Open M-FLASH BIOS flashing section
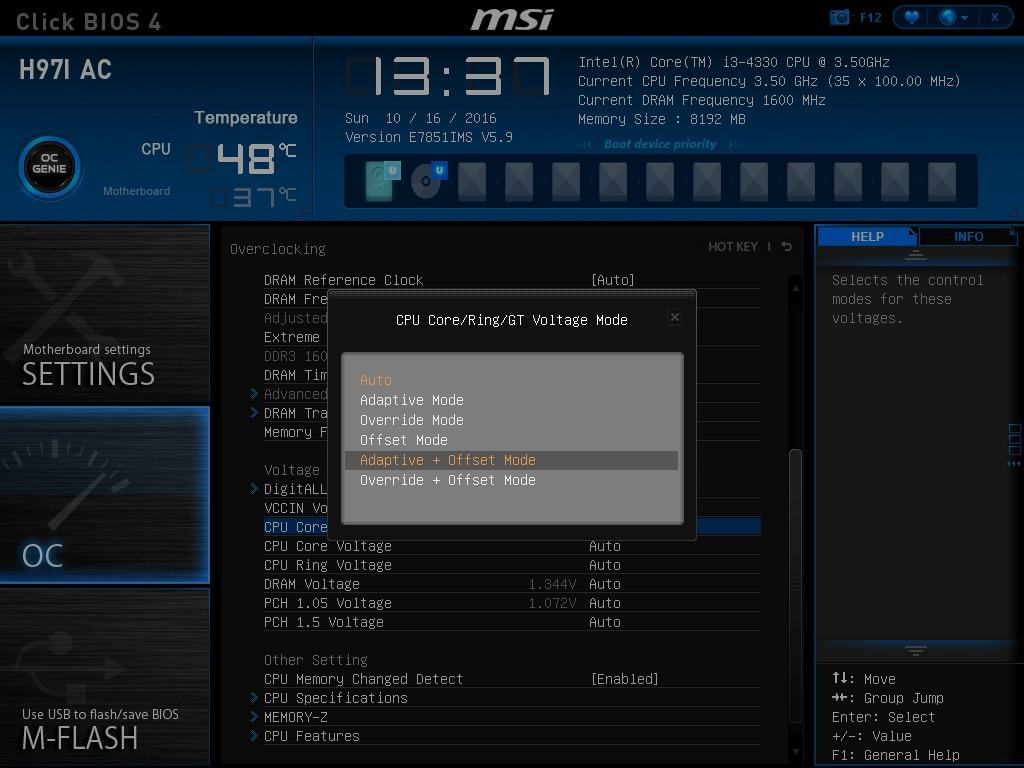Screen dimensions: 1024x768 coord(104,677)
